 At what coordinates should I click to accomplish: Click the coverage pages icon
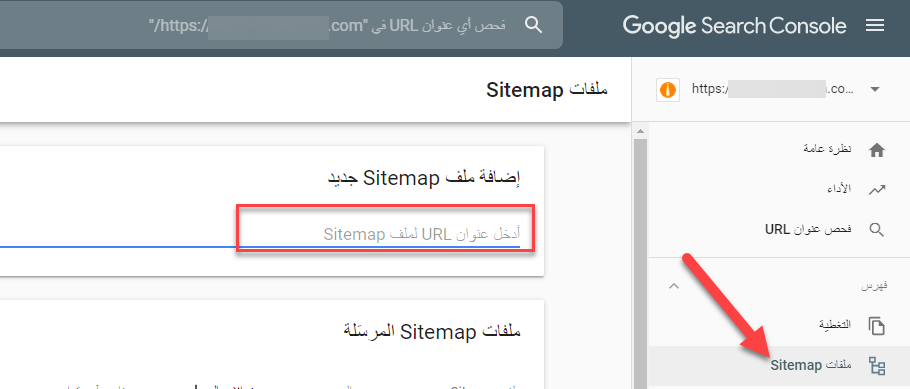[876, 326]
